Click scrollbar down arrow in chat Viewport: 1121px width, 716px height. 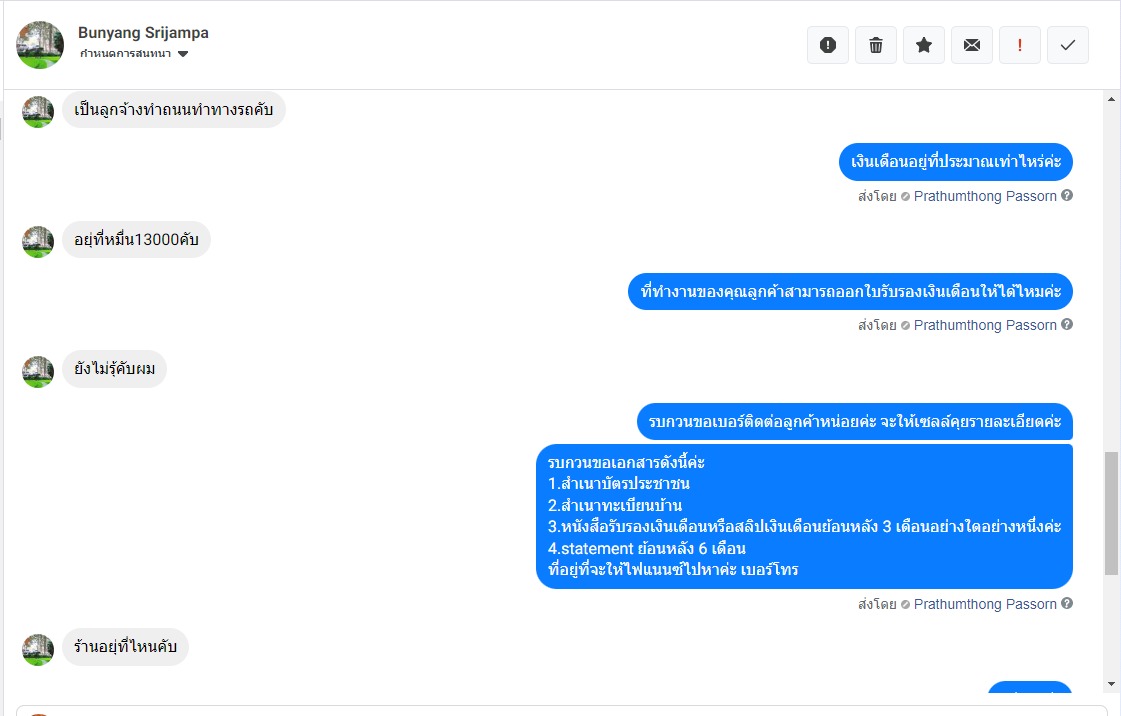pyautogui.click(x=1111, y=684)
